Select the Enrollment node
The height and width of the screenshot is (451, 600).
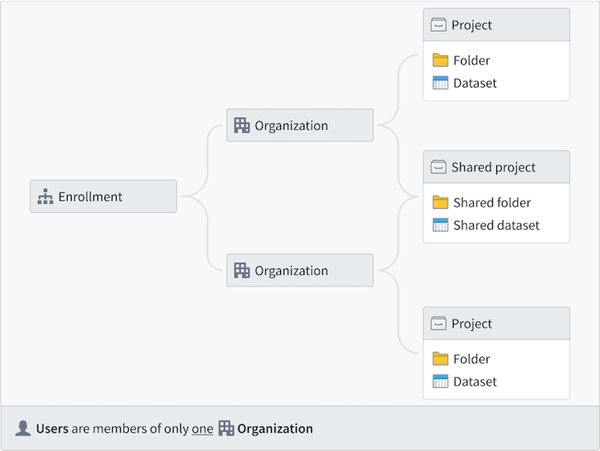coord(103,196)
